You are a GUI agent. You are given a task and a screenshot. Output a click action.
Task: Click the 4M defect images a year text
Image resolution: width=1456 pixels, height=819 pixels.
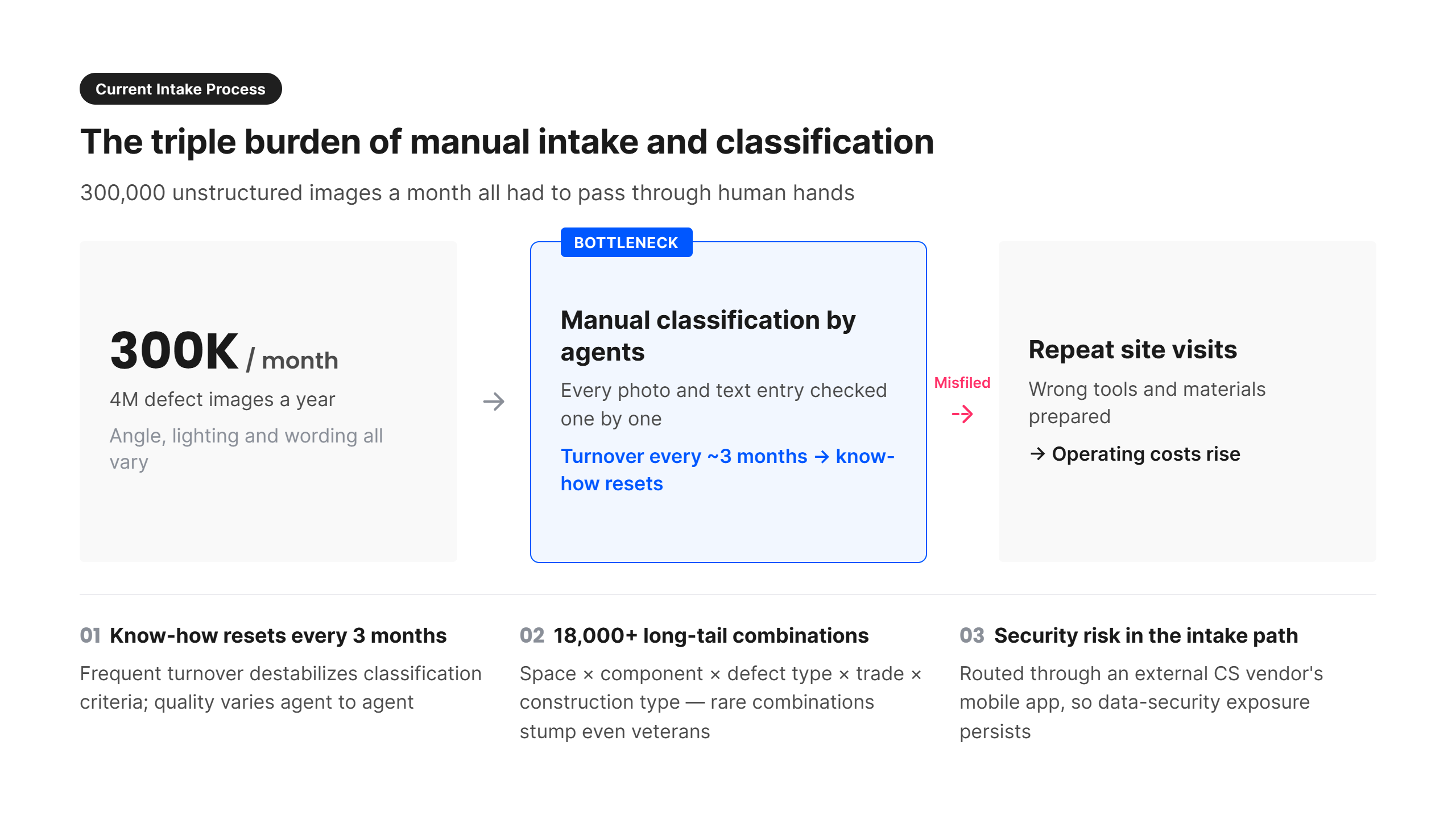click(x=222, y=400)
